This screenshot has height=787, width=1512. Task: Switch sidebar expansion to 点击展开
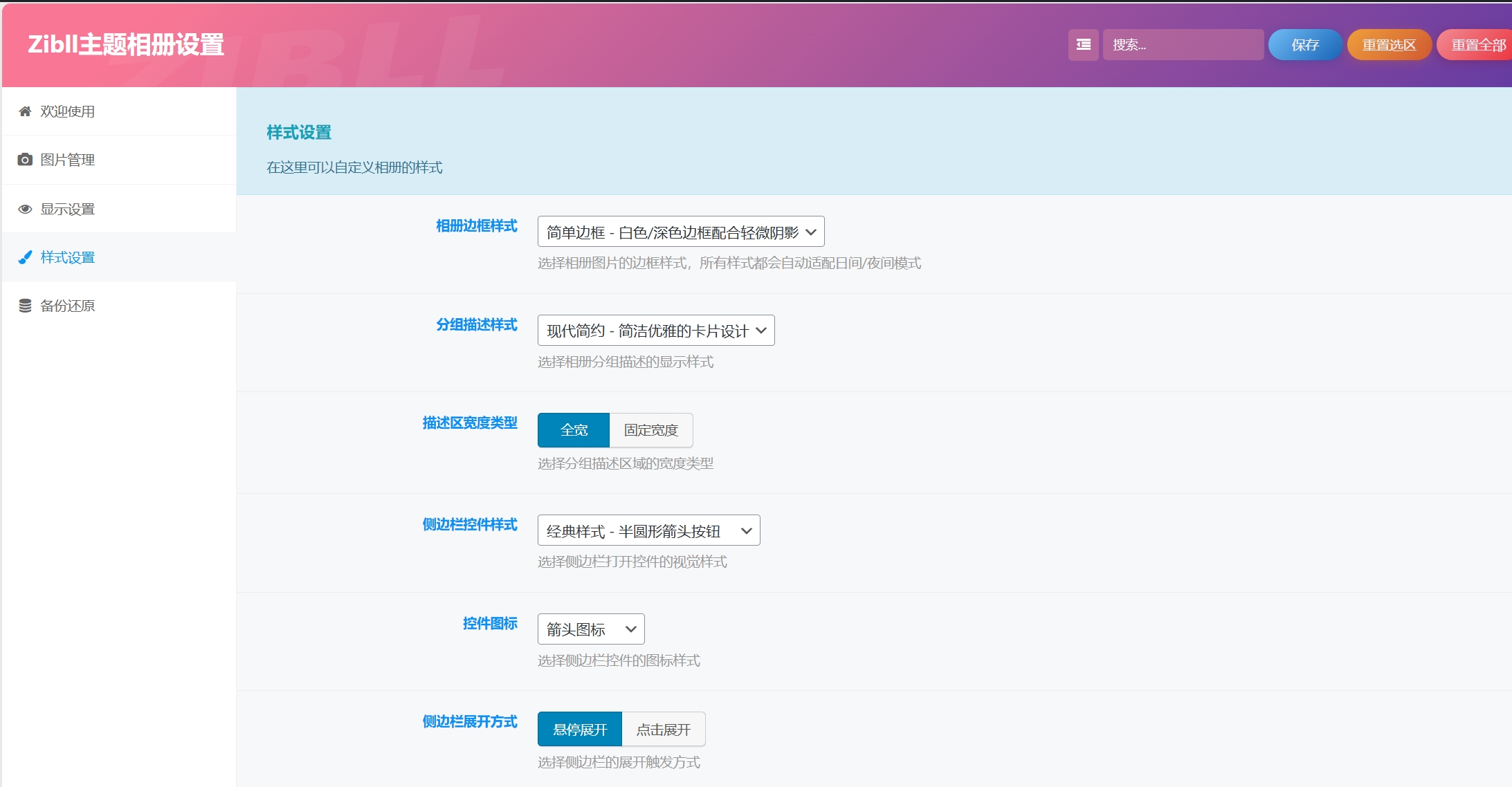point(663,728)
